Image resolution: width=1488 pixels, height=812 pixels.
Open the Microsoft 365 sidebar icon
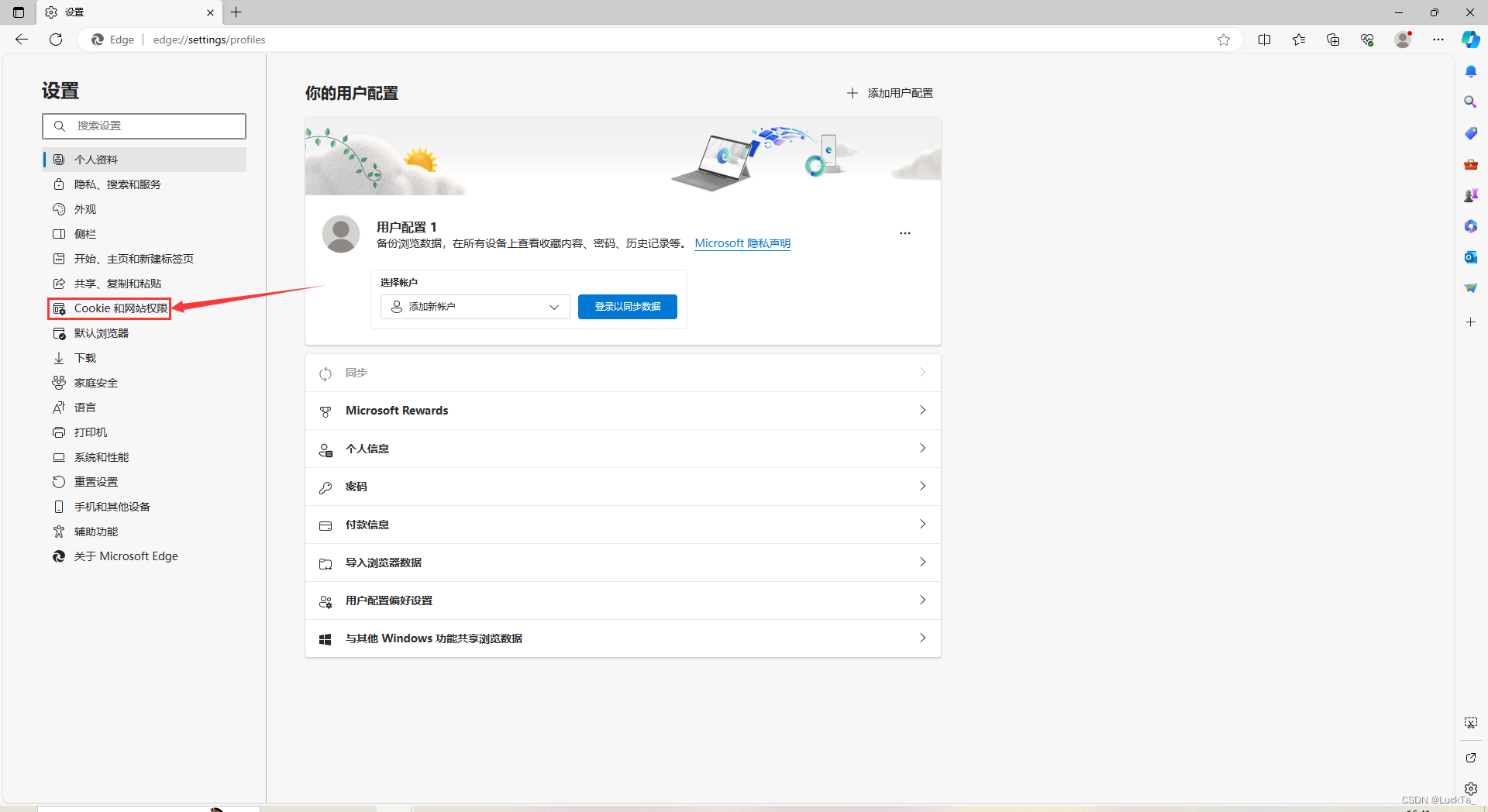pos(1470,226)
